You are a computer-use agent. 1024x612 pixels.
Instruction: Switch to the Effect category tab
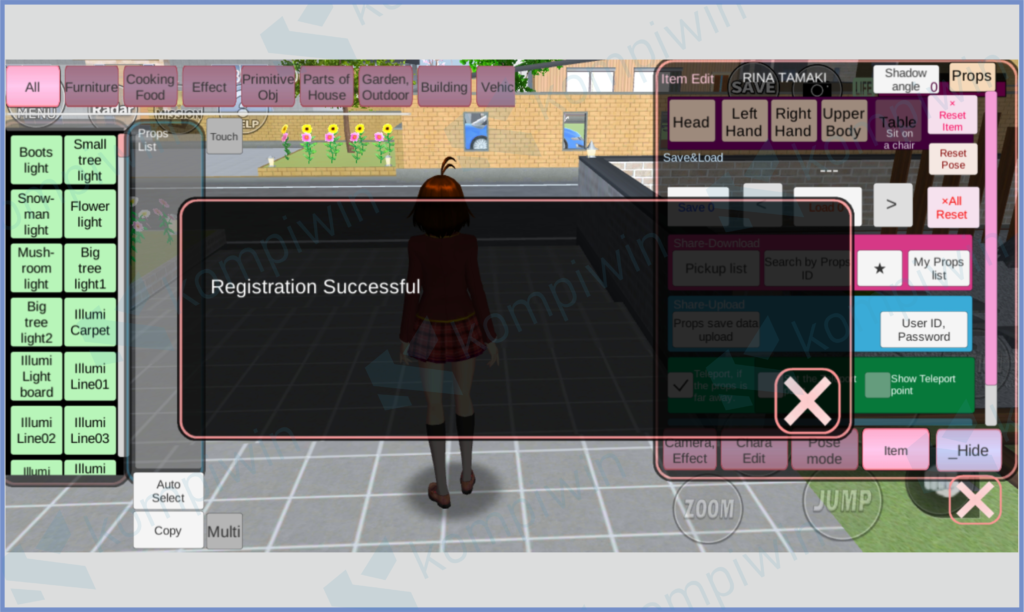(x=209, y=86)
